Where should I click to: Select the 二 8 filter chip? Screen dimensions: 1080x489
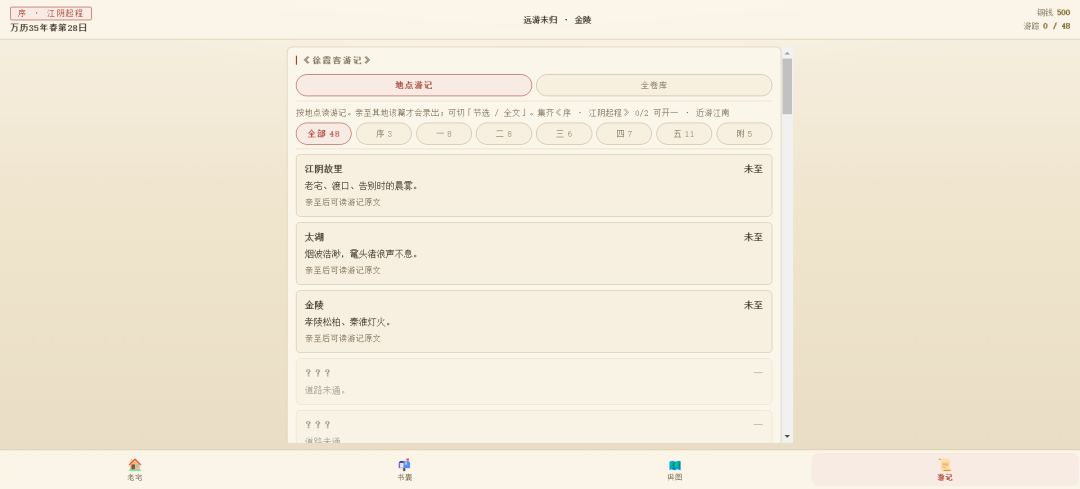503,134
